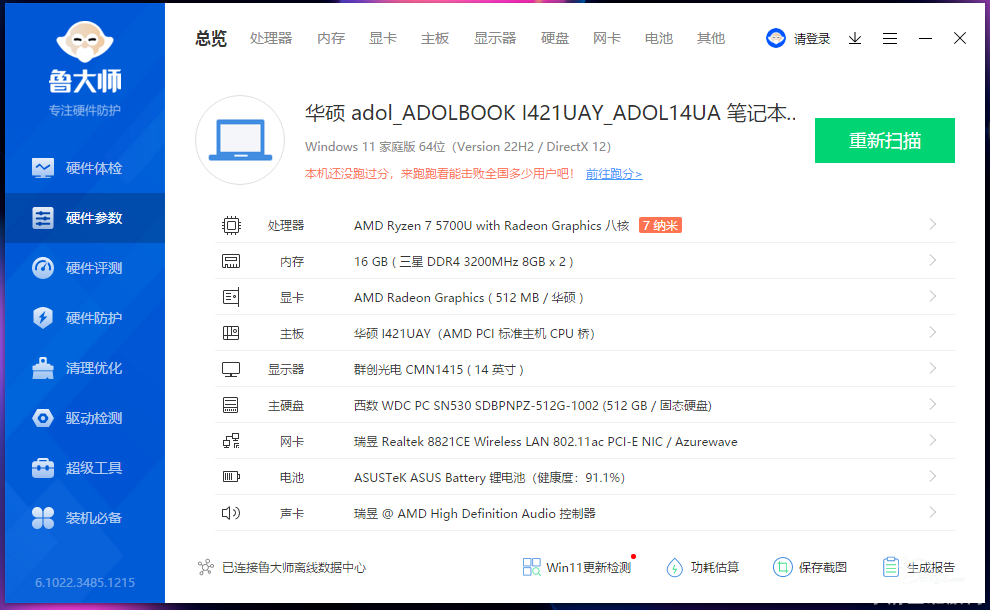Open 硬件体检 in the sidebar
The height and width of the screenshot is (610, 990).
click(85, 168)
